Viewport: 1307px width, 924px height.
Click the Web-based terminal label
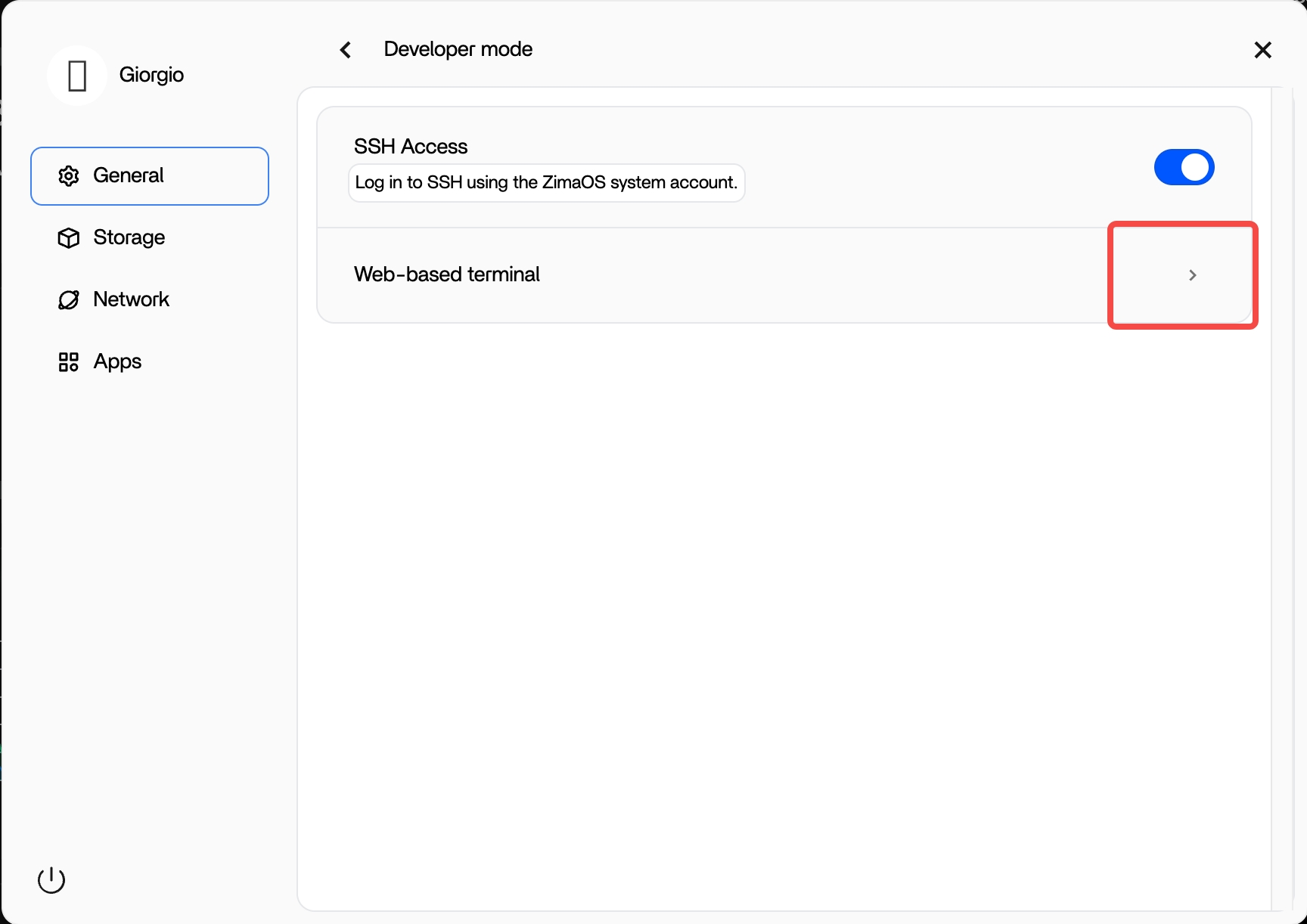pyautogui.click(x=446, y=274)
